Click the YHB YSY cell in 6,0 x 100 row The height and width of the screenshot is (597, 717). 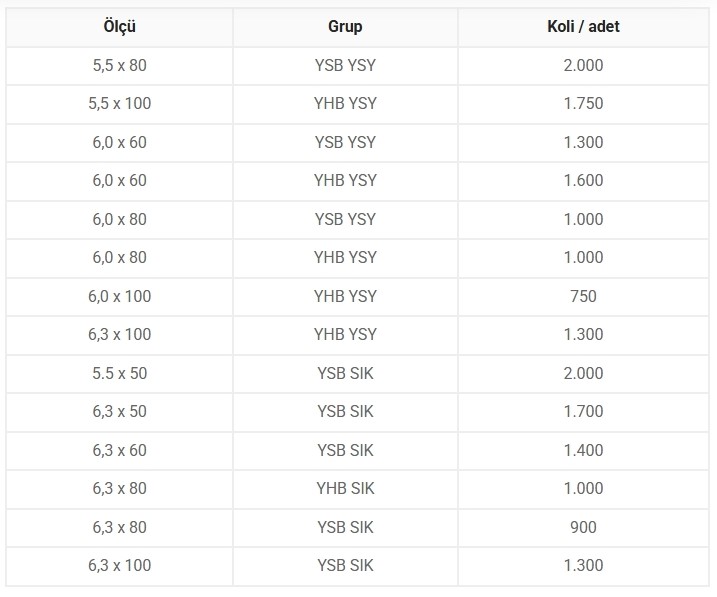(345, 296)
